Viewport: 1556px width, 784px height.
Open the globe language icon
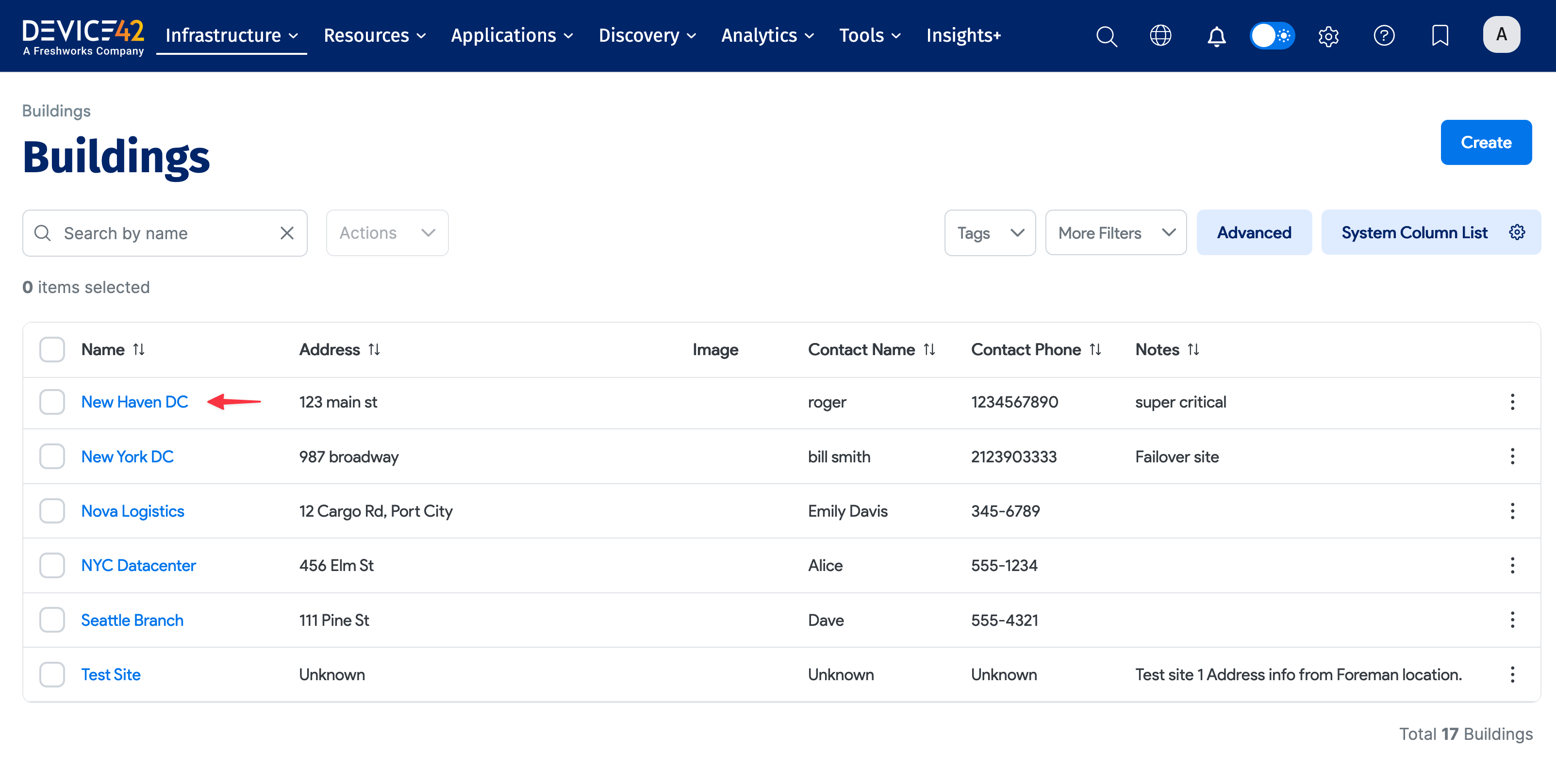pyautogui.click(x=1160, y=35)
